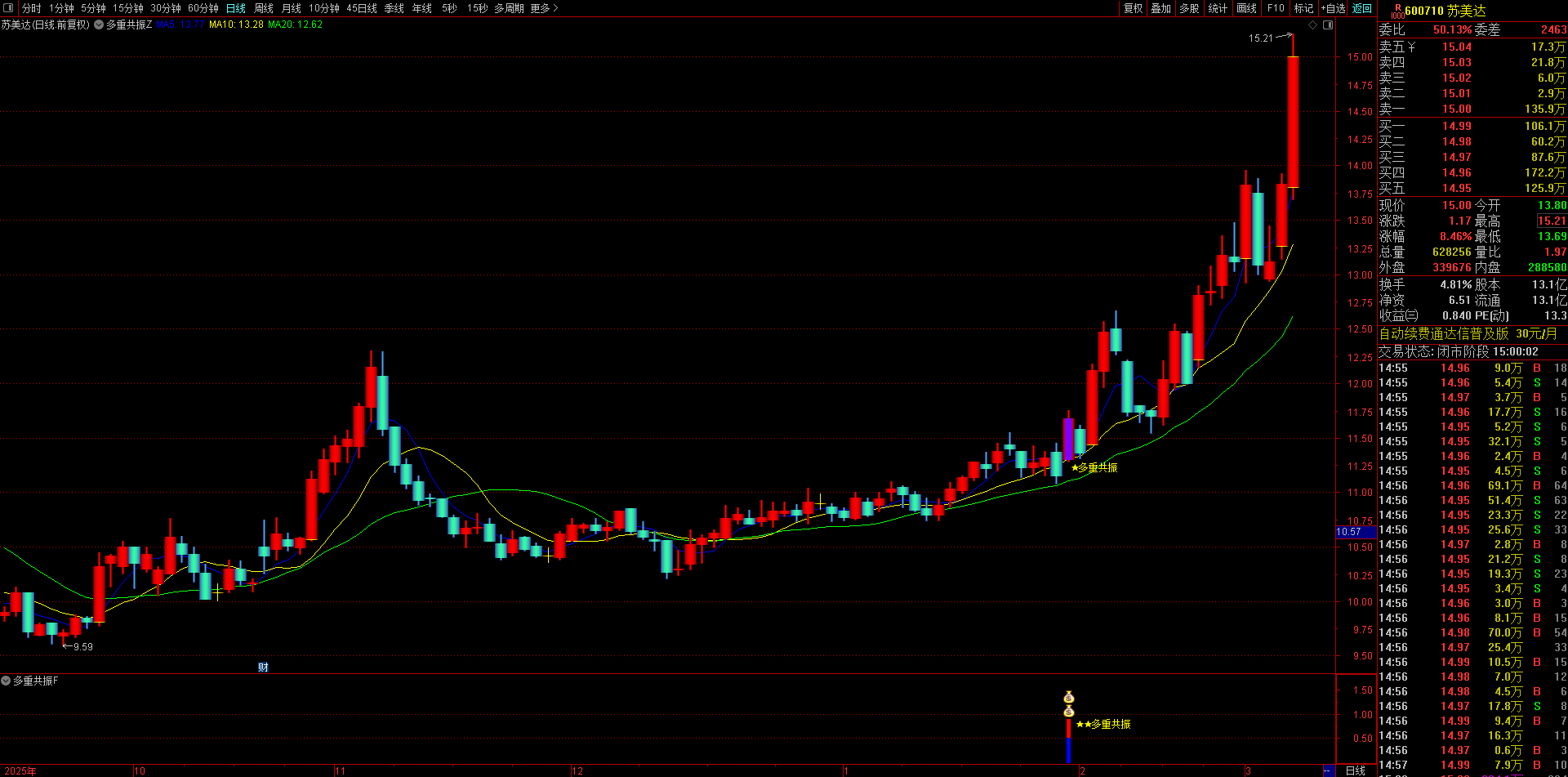Click MA20: 12.62 indicator value

[295, 25]
